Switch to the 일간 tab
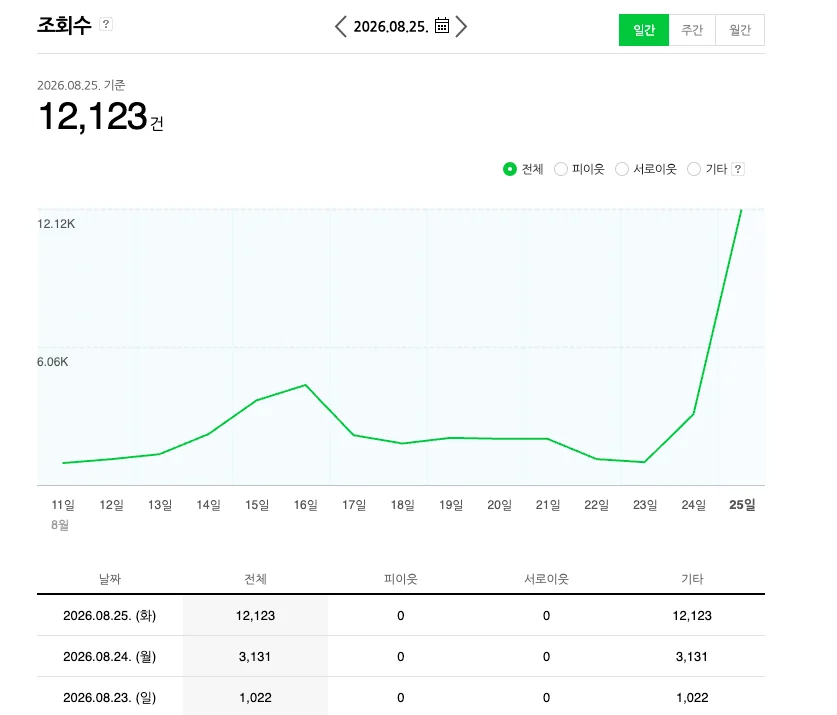837x715 pixels. tap(644, 30)
